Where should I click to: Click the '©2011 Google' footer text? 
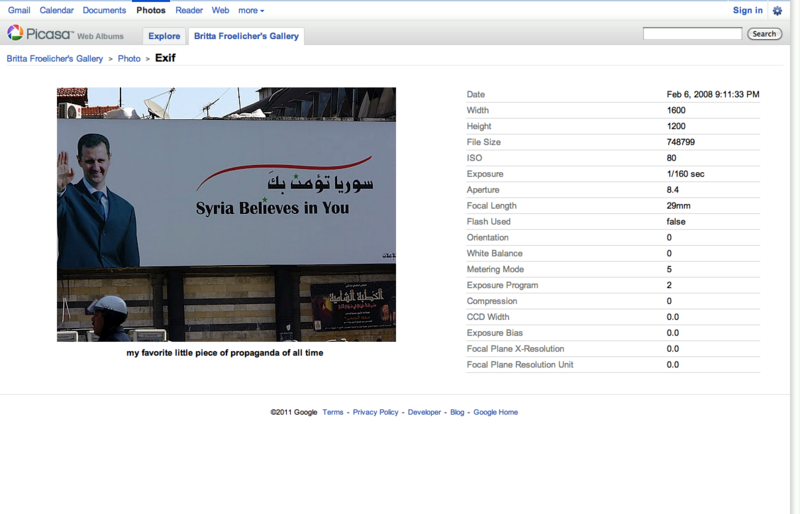(294, 412)
